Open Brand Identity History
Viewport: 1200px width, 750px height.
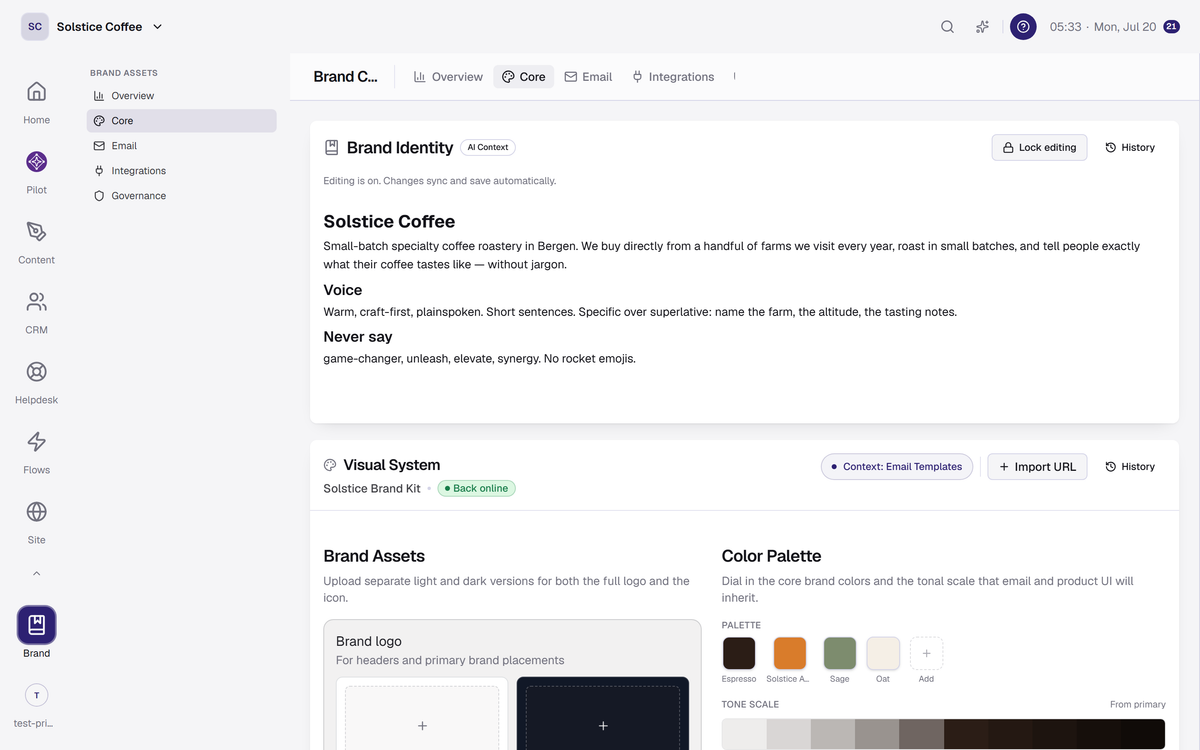pyautogui.click(x=1130, y=148)
